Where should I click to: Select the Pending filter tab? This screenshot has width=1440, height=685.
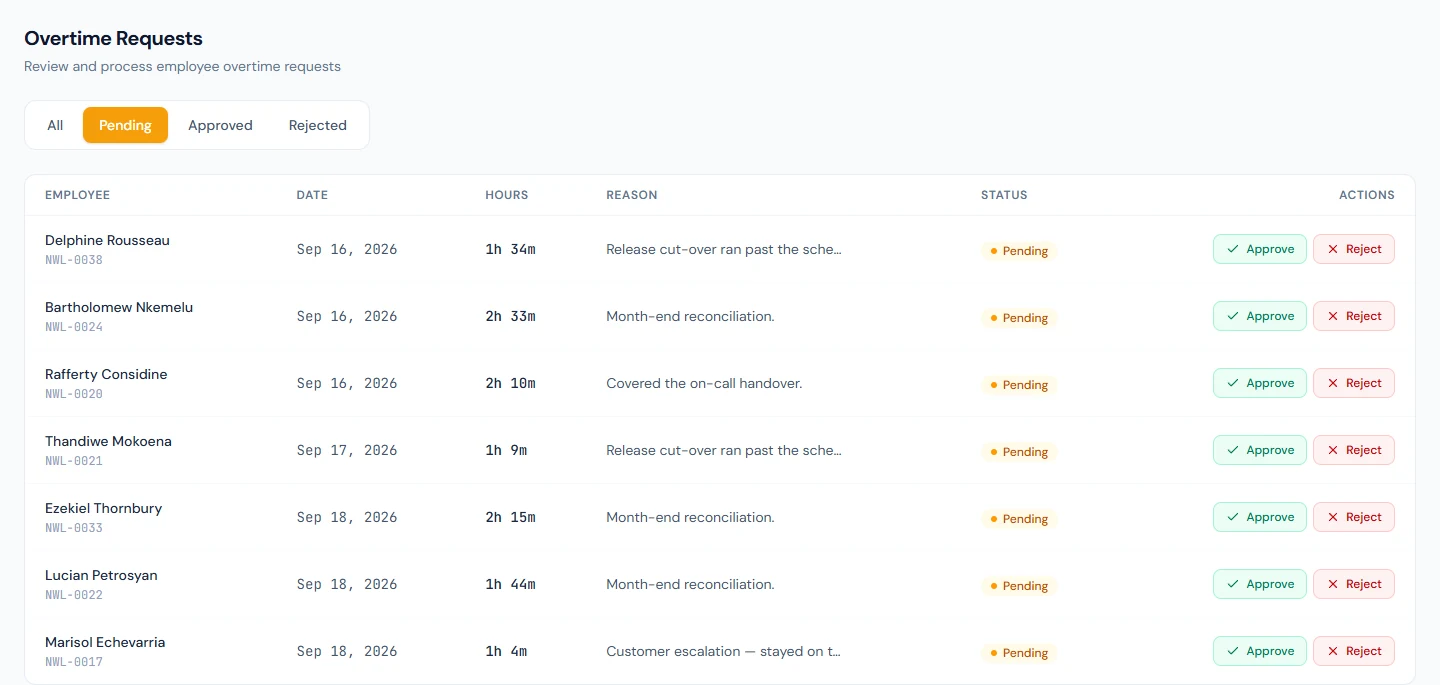pos(125,125)
